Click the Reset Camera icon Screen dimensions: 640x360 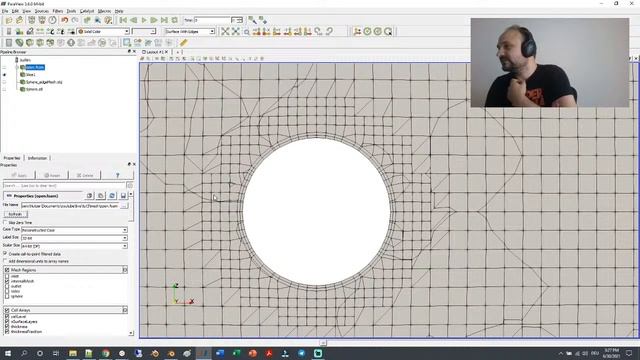pos(225,31)
